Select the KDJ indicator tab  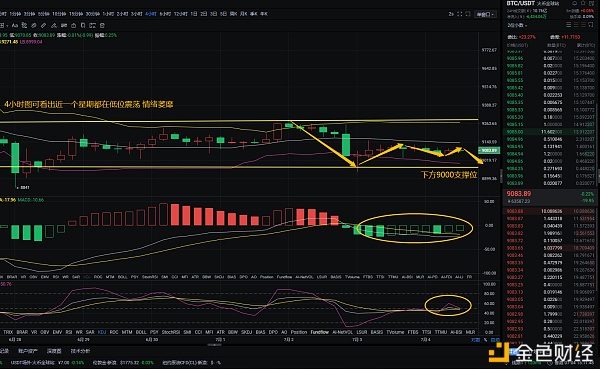point(102,332)
